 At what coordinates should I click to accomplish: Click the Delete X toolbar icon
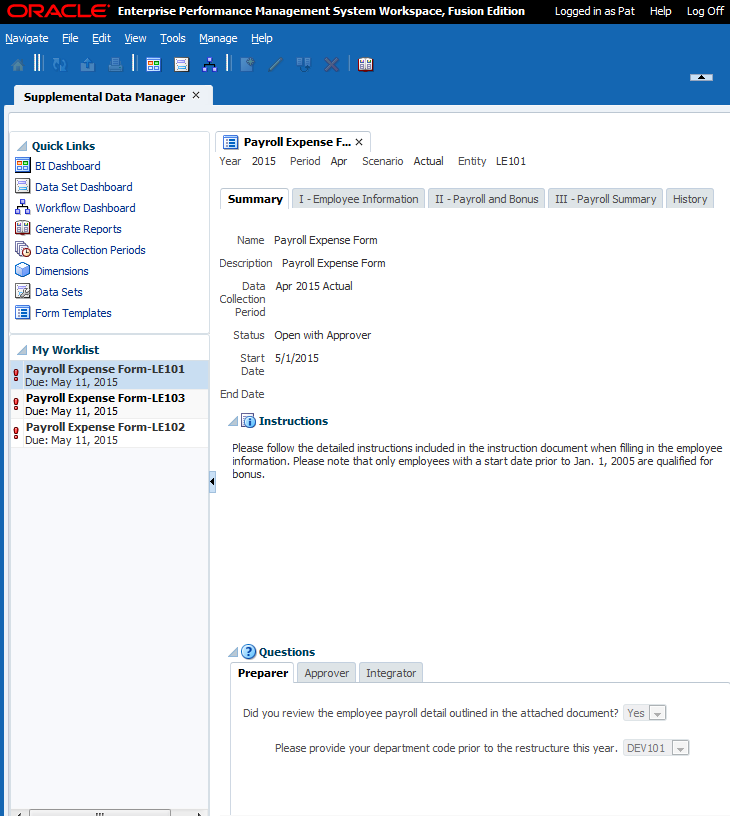[331, 65]
